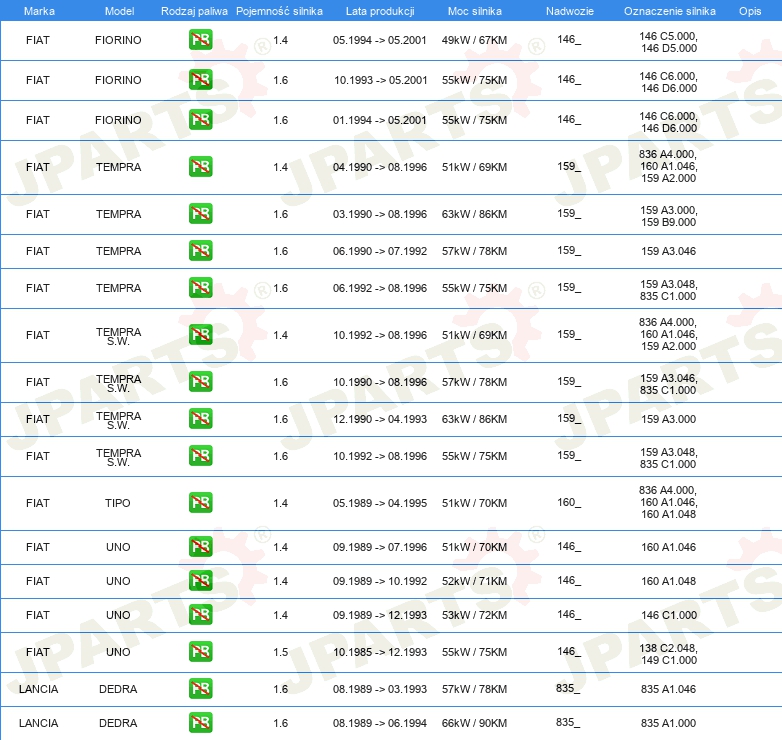Click the Lata produkcji column header
The image size is (782, 740).
click(379, 11)
